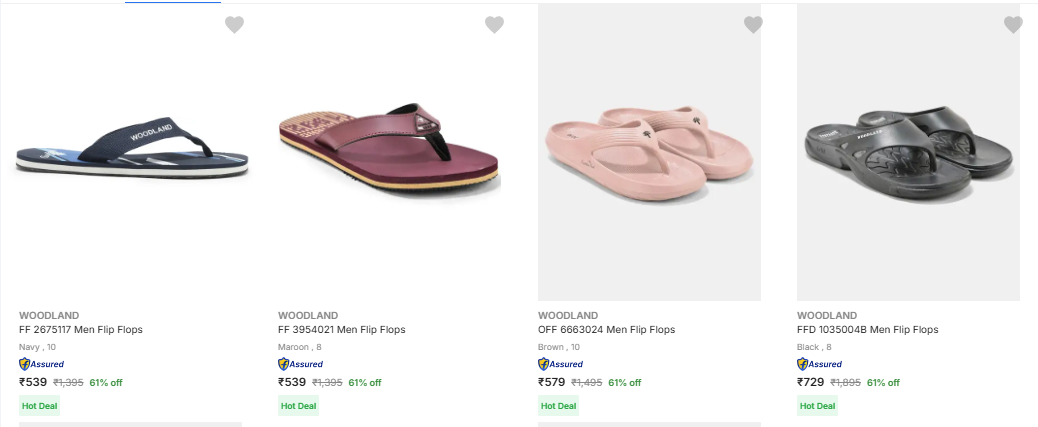Open the OFF 6663024 Men Flip Flops link
Screen dimensions: 1038x427
(606, 330)
